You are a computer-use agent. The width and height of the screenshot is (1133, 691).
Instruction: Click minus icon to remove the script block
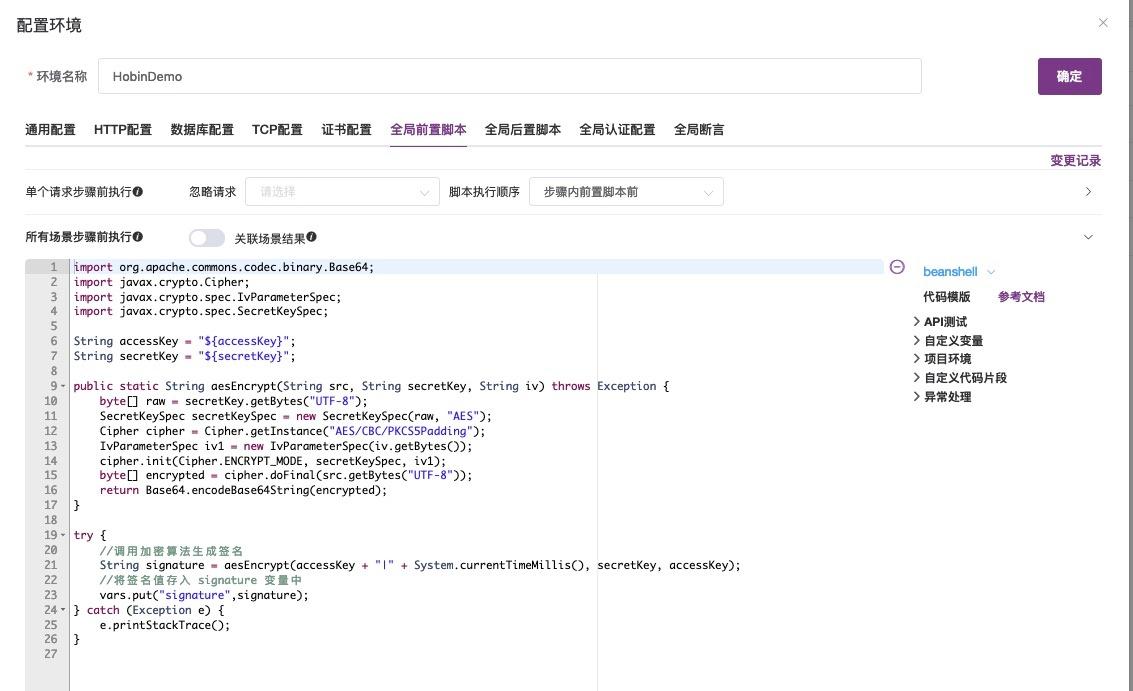(x=897, y=268)
